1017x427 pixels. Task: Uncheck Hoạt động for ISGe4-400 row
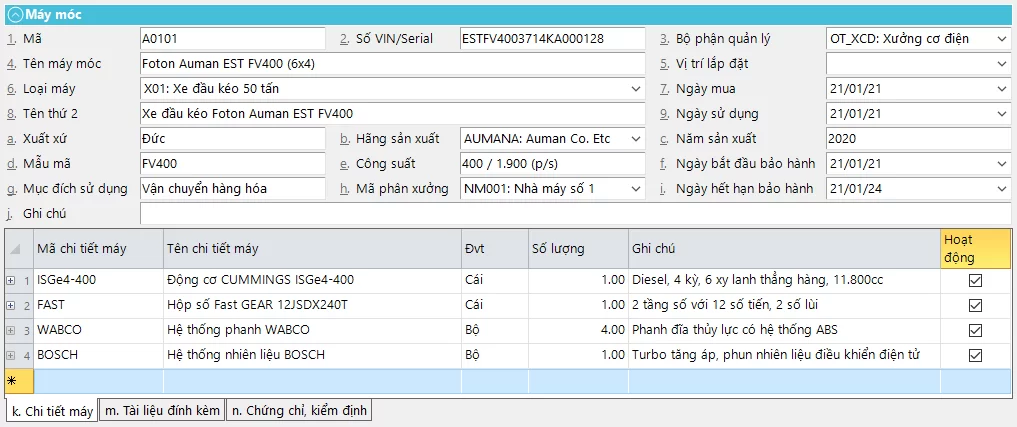(x=975, y=281)
